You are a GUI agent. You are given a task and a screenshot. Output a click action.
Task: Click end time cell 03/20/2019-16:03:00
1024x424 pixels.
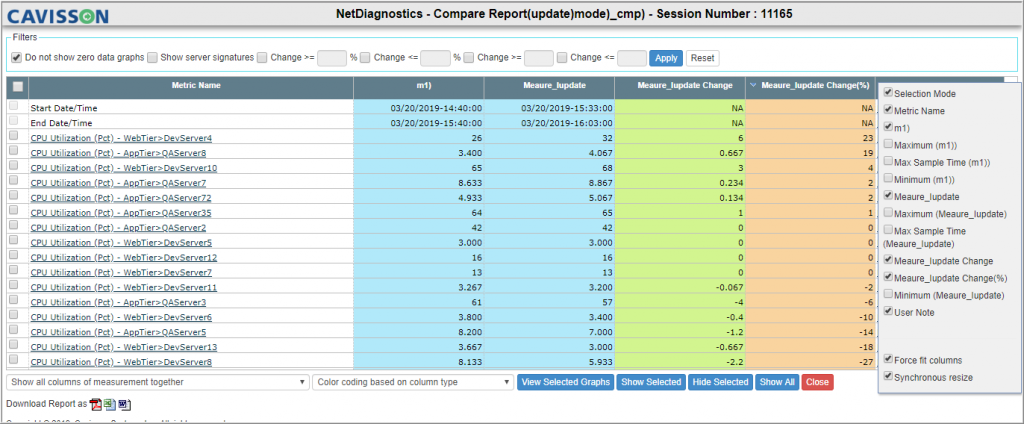(x=567, y=123)
